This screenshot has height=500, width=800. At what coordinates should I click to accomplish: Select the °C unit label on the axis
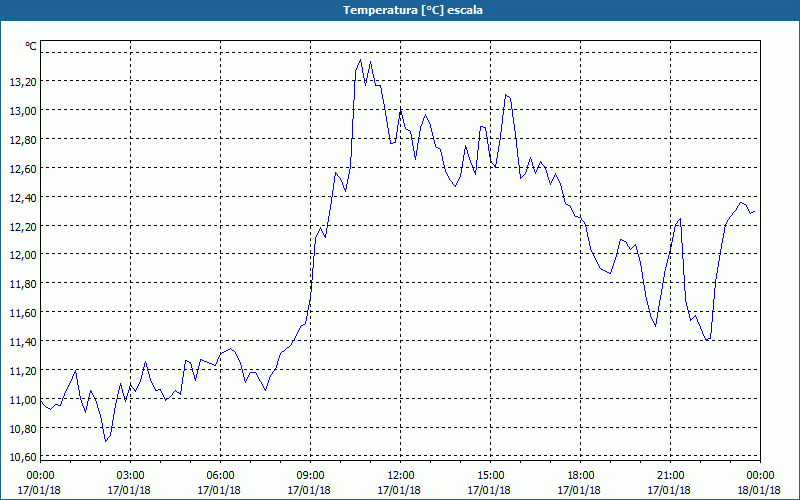pyautogui.click(x=31, y=46)
